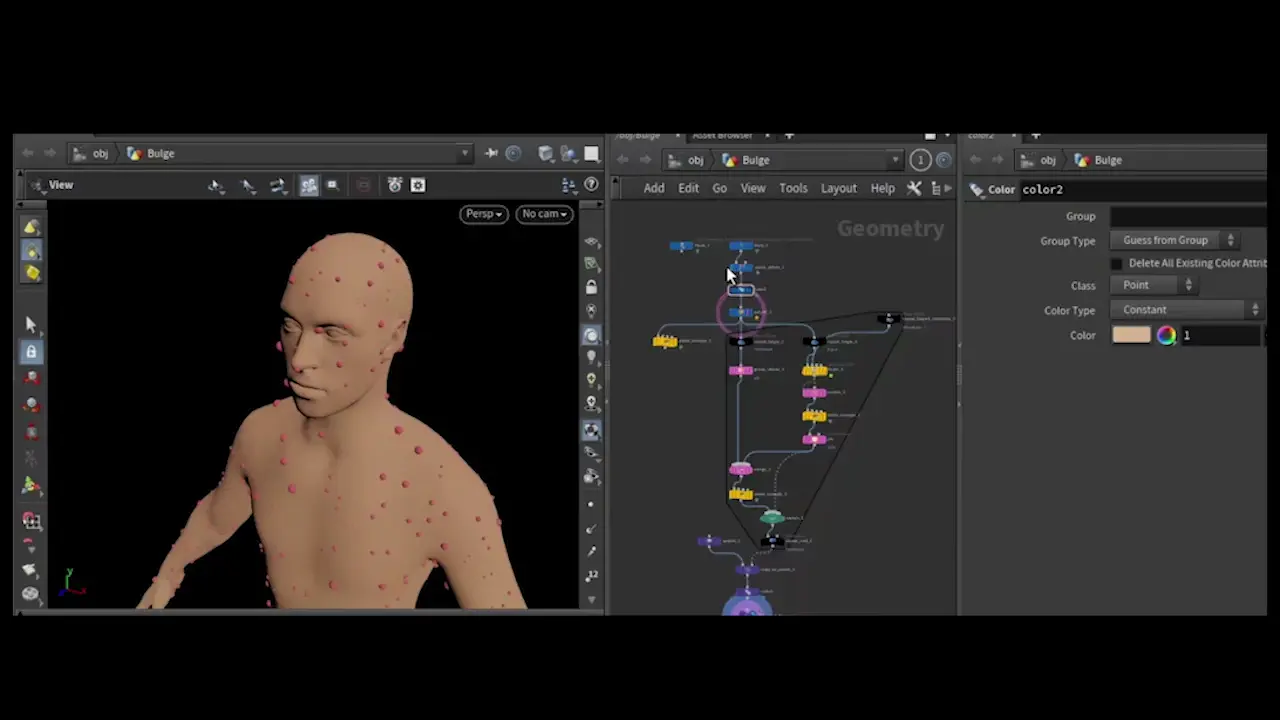Open the Tools menu in the network editor
Viewport: 1280px width, 720px height.
[x=793, y=188]
